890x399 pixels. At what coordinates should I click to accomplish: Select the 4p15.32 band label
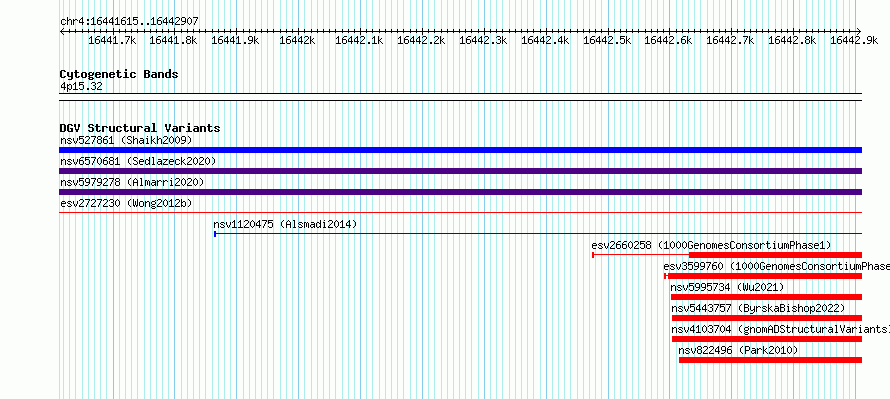pyautogui.click(x=81, y=87)
